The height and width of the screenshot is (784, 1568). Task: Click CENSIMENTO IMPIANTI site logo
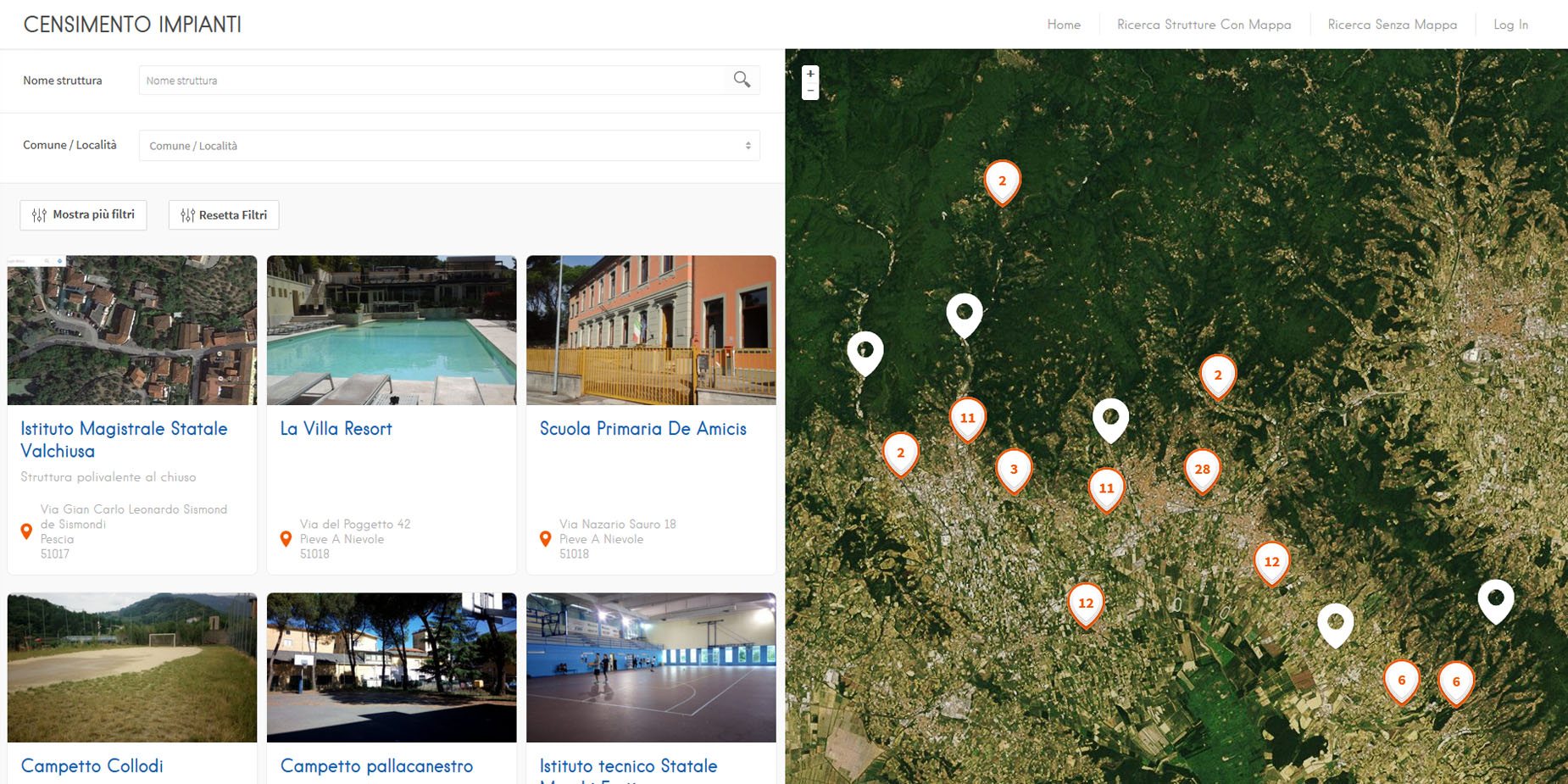pyautogui.click(x=132, y=25)
